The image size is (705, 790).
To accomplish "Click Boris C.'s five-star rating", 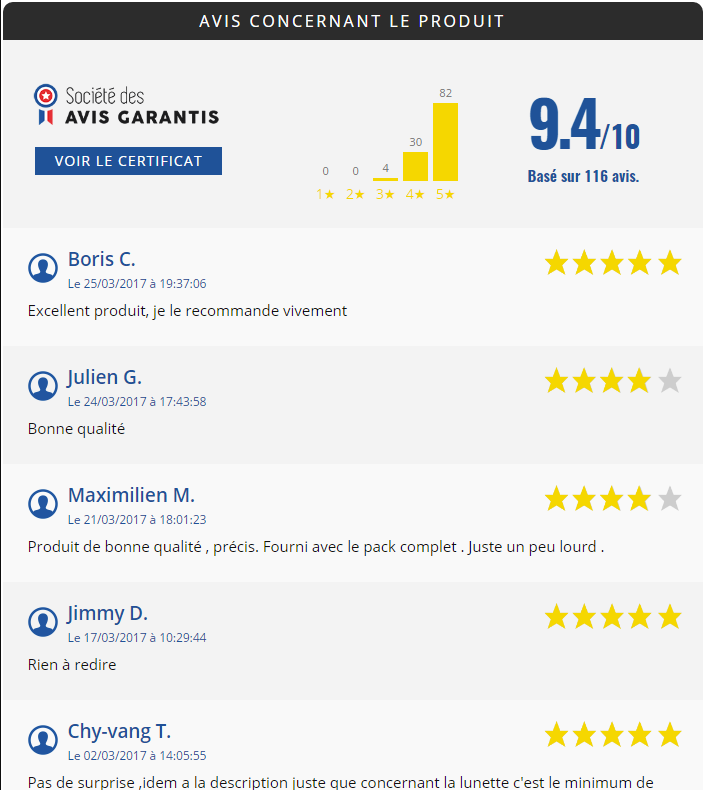I will point(613,263).
